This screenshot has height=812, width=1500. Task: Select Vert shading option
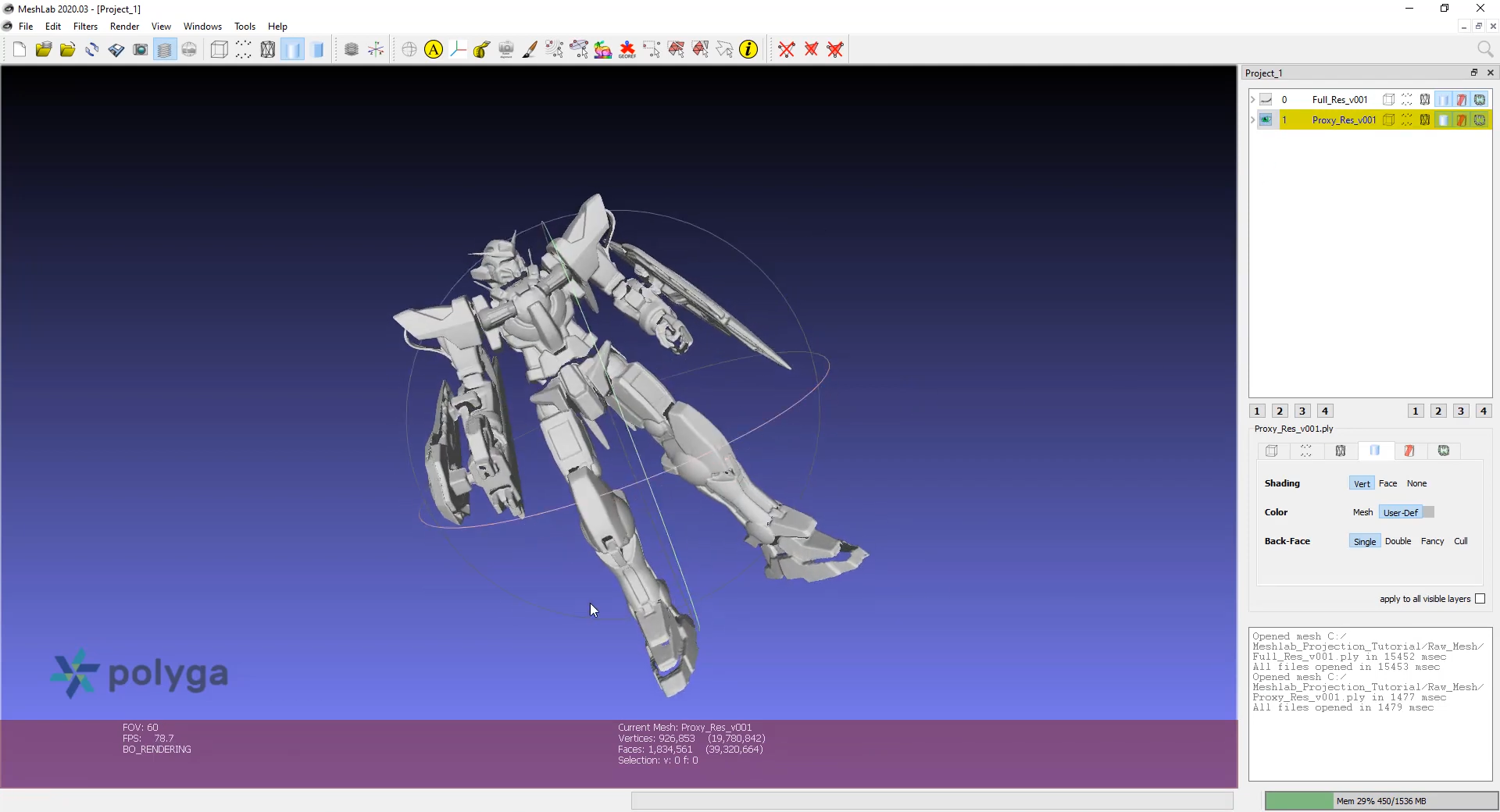point(1362,483)
